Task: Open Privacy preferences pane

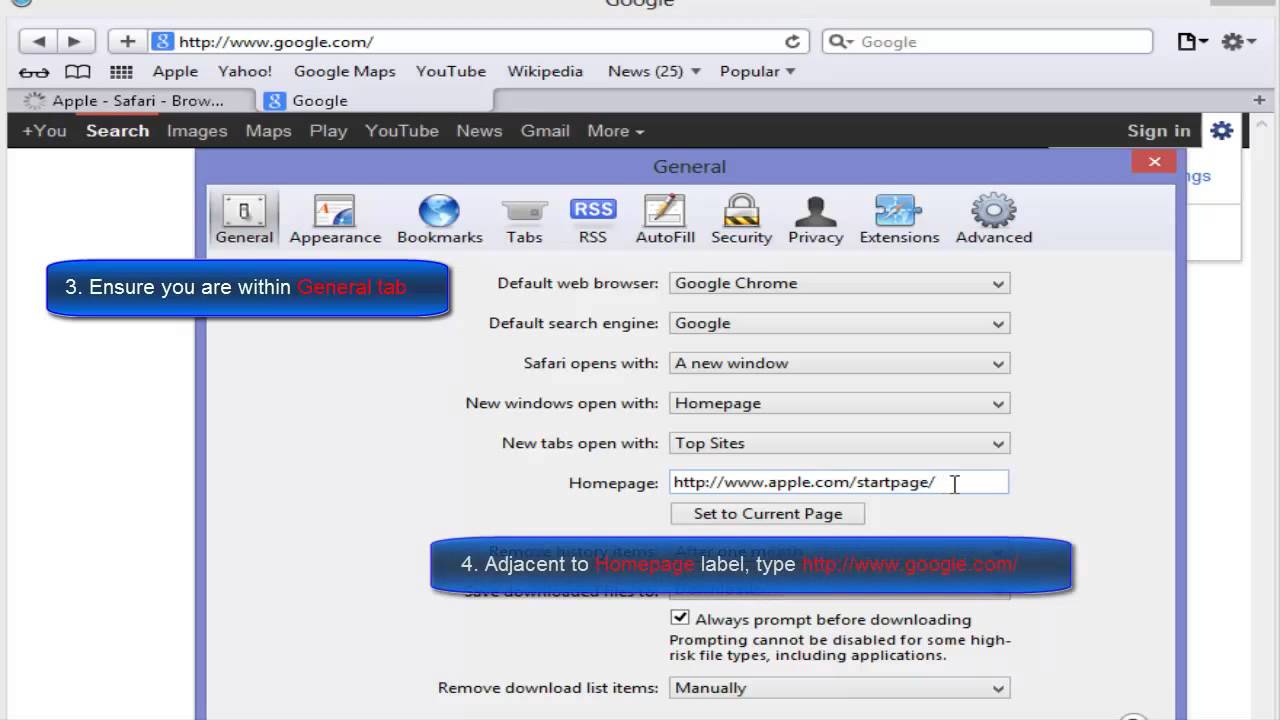Action: pyautogui.click(x=815, y=219)
